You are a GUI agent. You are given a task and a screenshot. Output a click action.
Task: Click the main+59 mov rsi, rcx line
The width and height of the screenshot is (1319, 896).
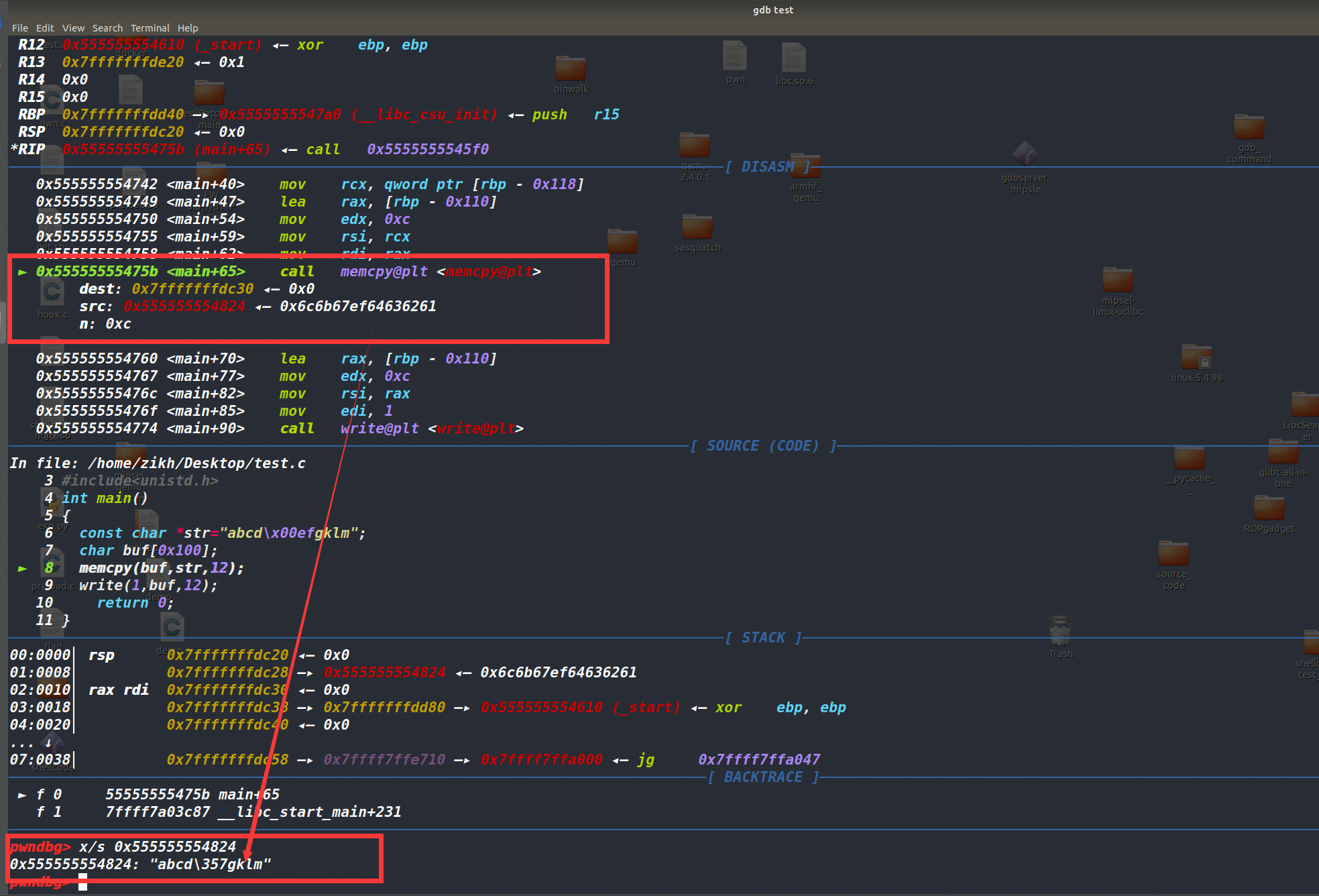(x=223, y=236)
